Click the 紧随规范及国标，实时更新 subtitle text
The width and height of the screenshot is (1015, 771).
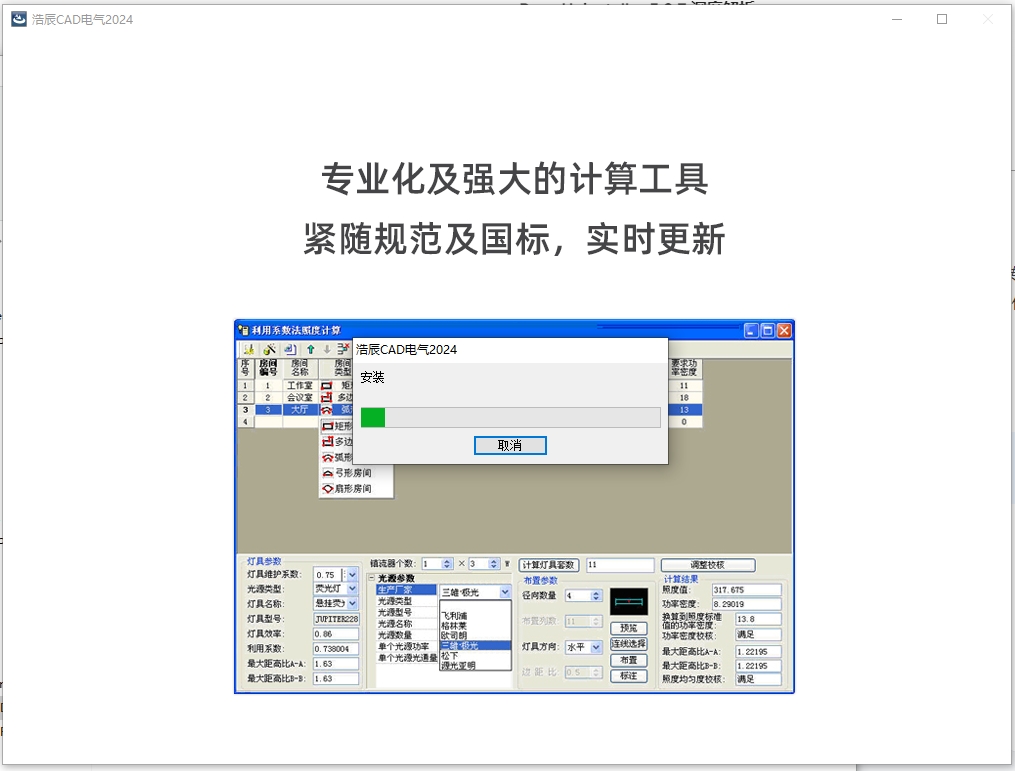[x=515, y=239]
